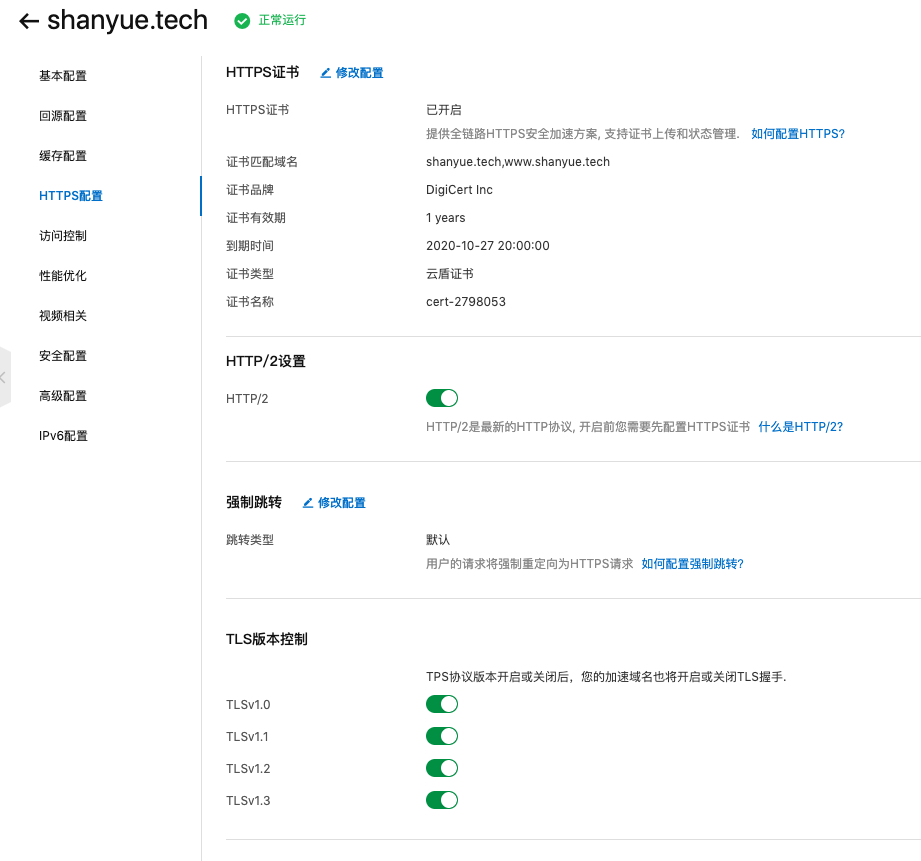
Task: Click the back arrow next to shanyue.tech
Action: pos(28,20)
